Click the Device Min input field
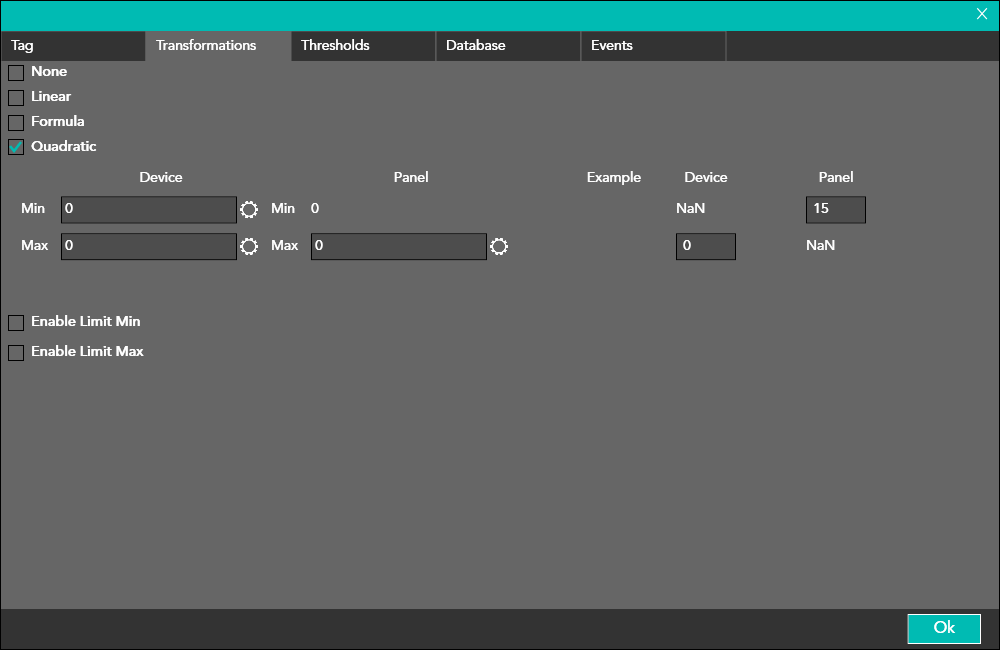Image resolution: width=1000 pixels, height=650 pixels. [x=149, y=209]
